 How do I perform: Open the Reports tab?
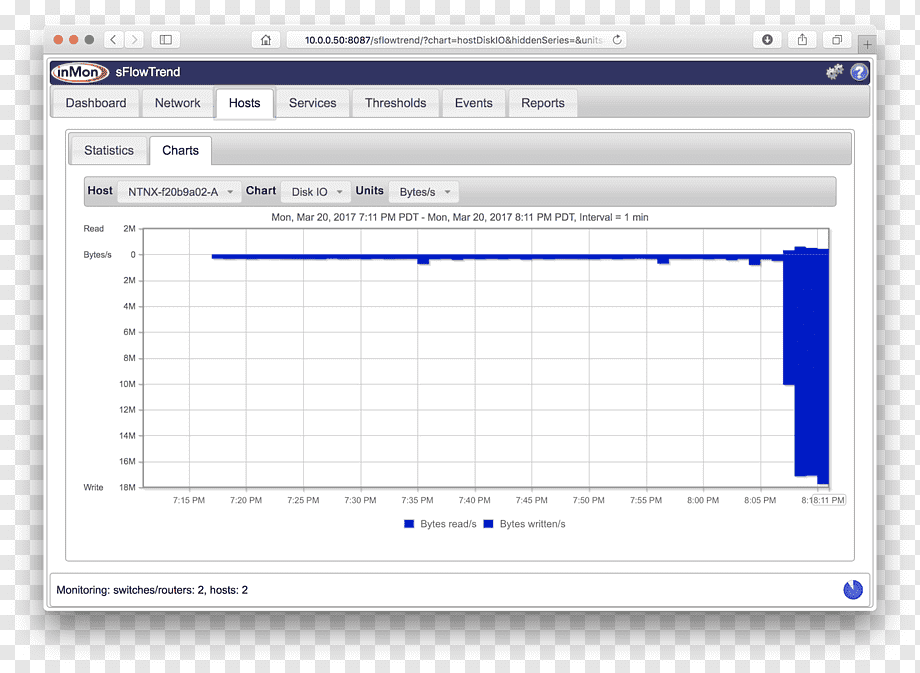[x=543, y=103]
